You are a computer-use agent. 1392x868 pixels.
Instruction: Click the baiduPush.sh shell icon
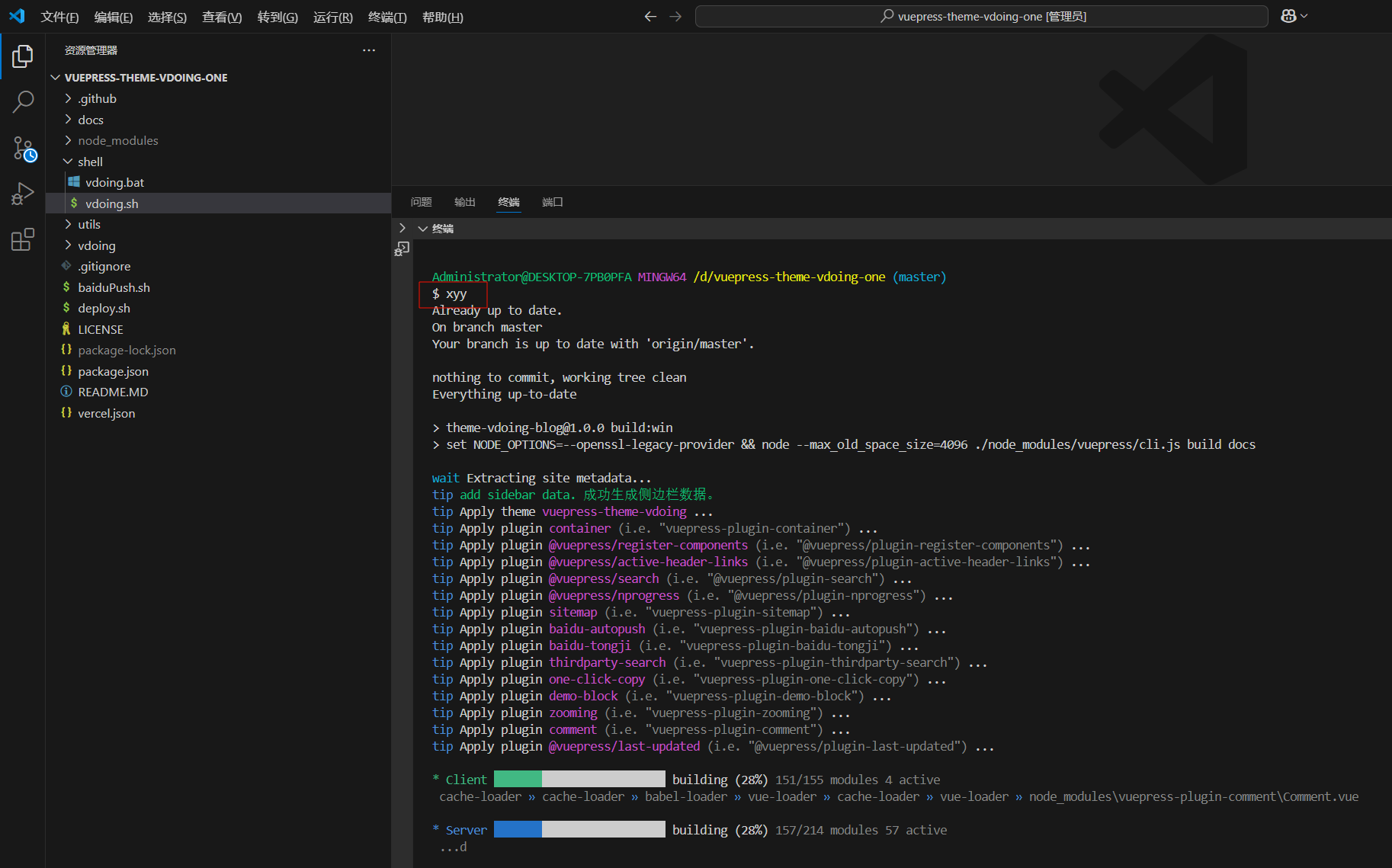[x=66, y=287]
